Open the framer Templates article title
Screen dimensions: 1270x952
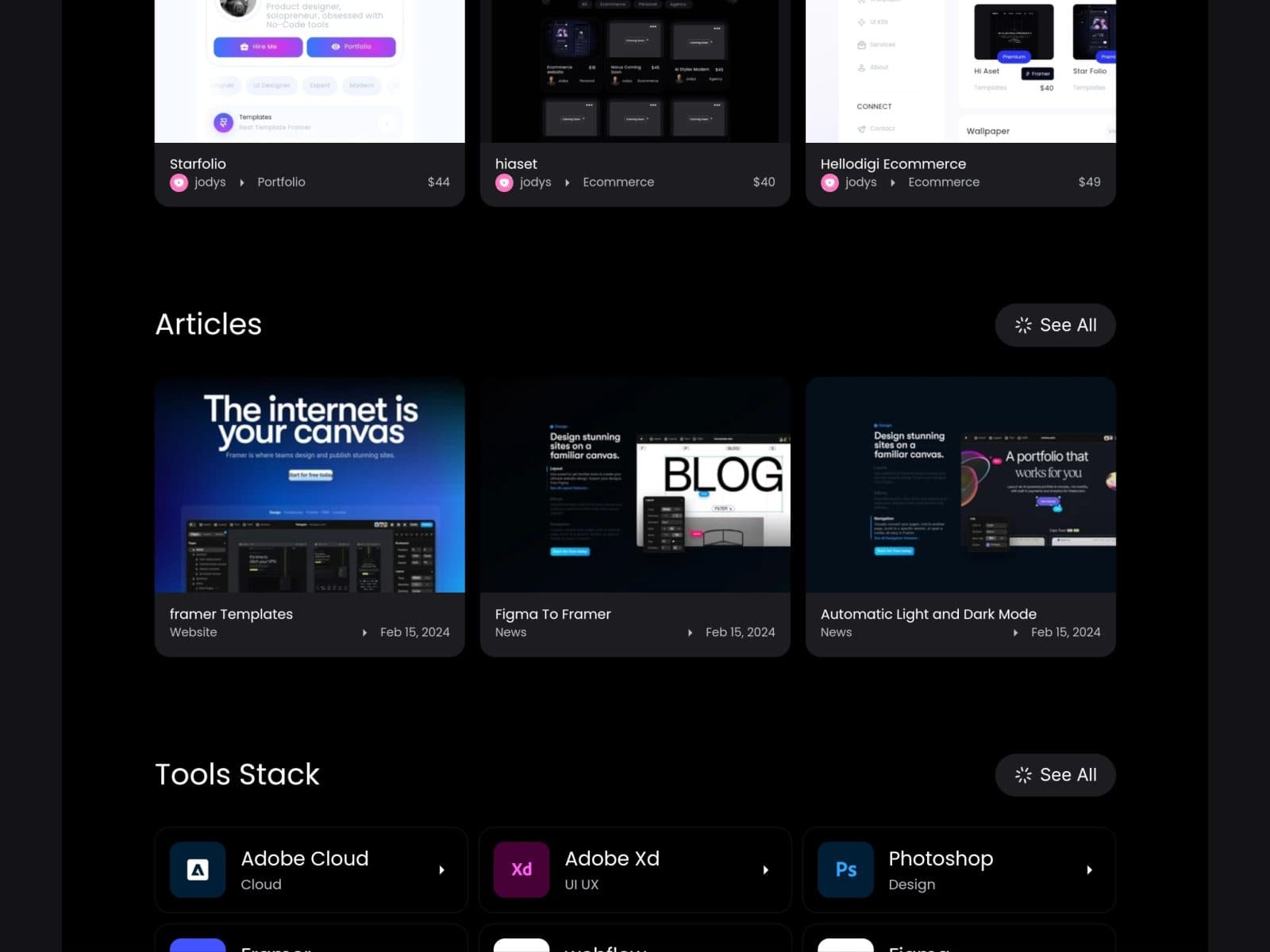coord(231,614)
